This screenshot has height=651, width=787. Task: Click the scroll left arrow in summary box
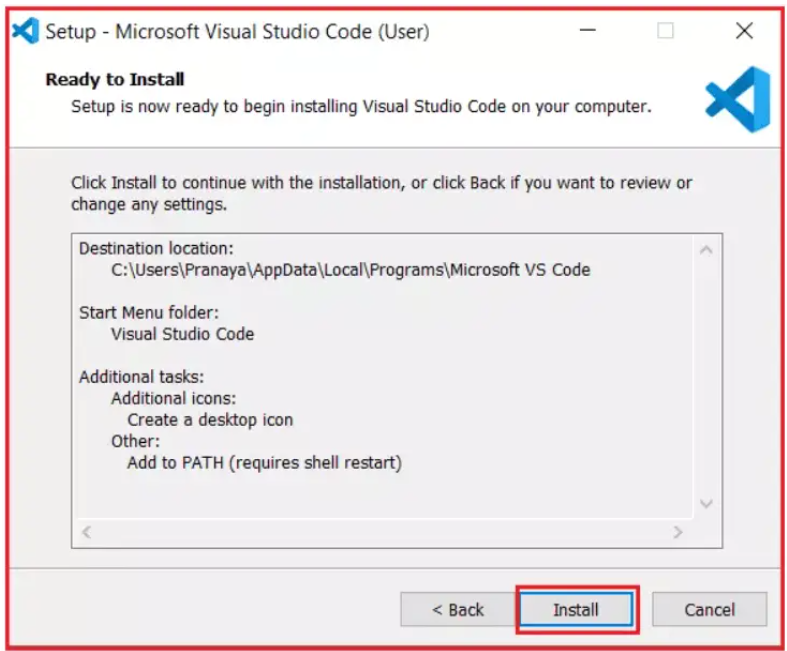click(x=87, y=532)
